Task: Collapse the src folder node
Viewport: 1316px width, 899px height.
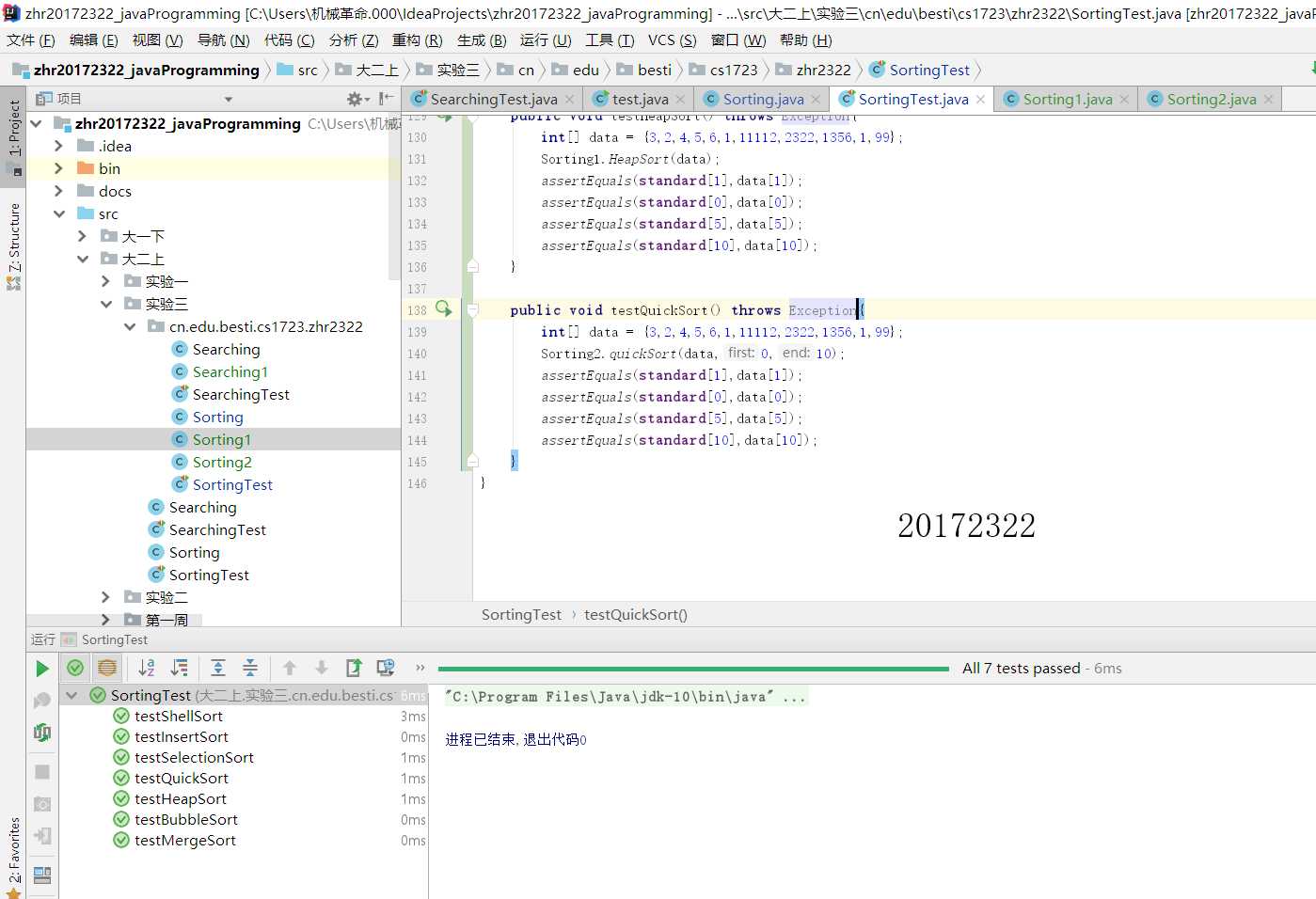Action: click(59, 213)
